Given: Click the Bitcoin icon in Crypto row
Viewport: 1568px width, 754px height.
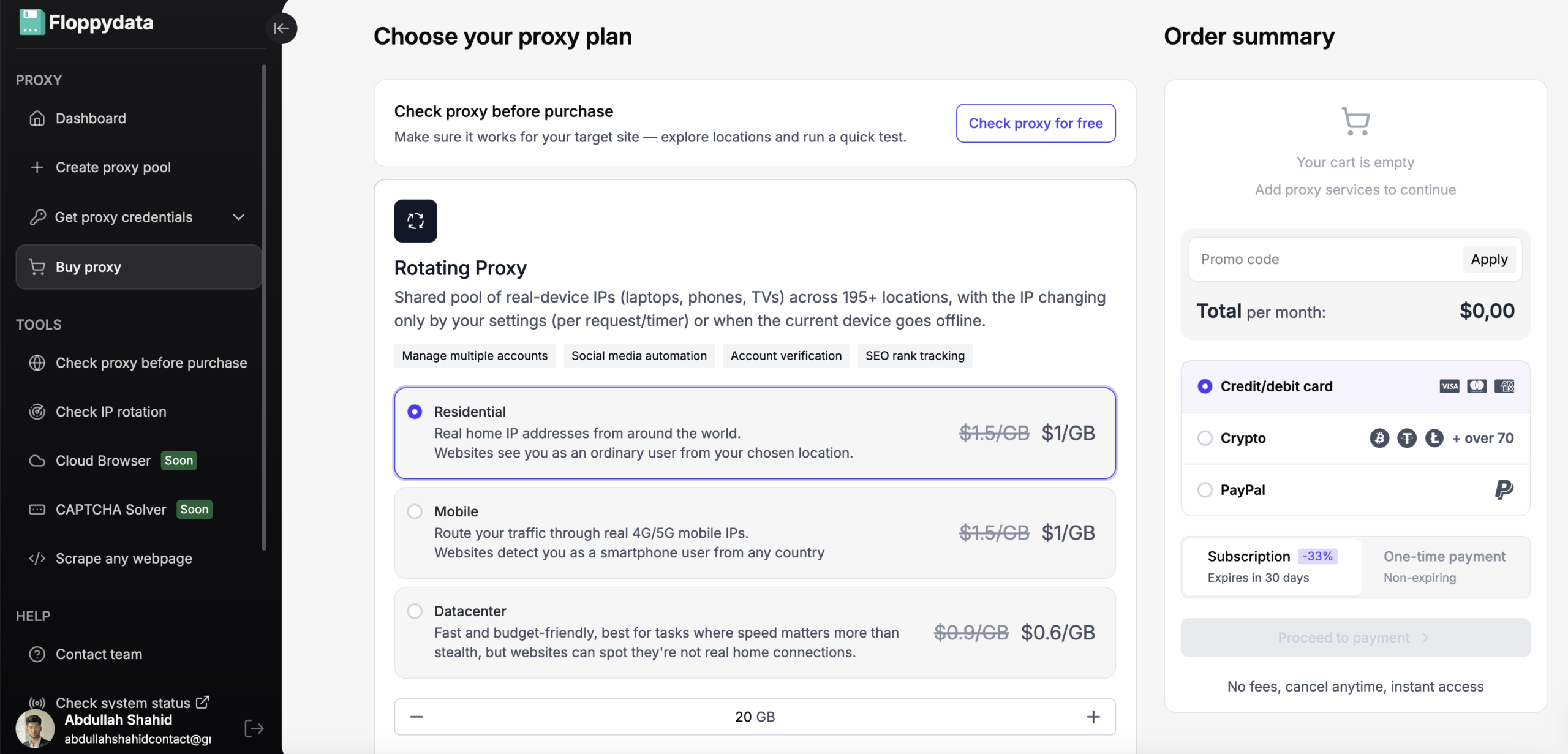Looking at the screenshot, I should click(1379, 438).
